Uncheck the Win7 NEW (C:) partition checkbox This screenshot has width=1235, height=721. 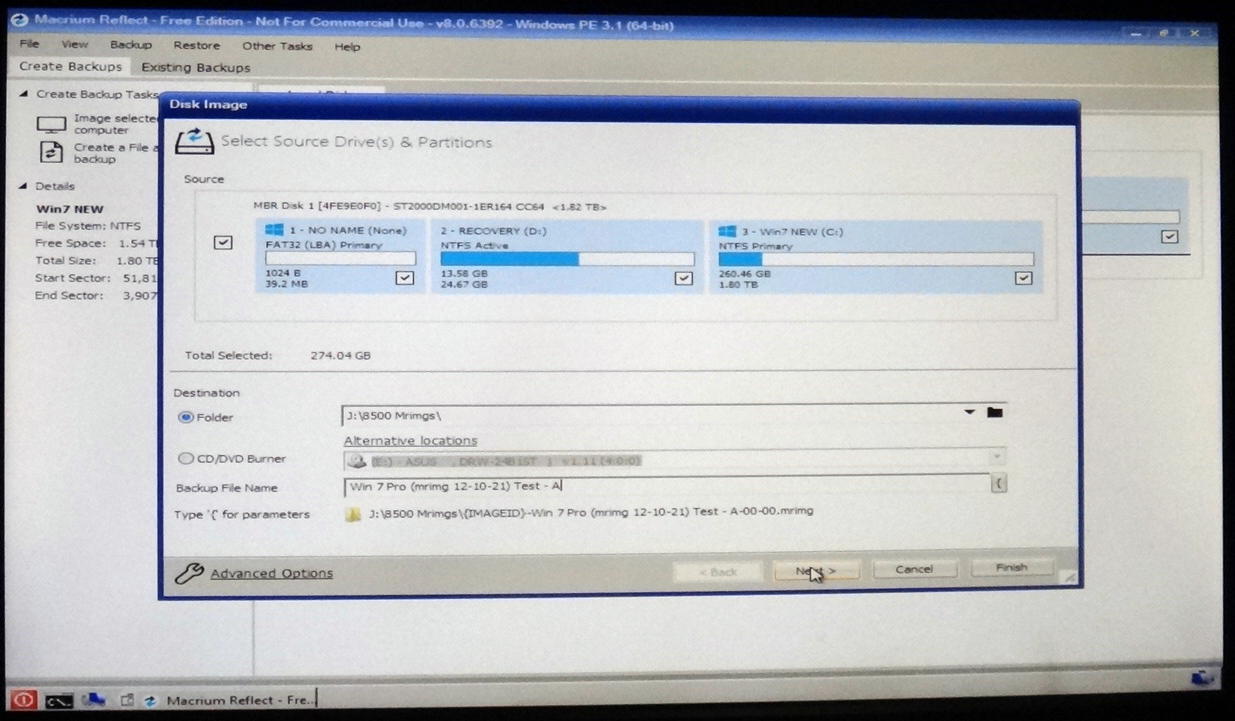click(x=1023, y=278)
